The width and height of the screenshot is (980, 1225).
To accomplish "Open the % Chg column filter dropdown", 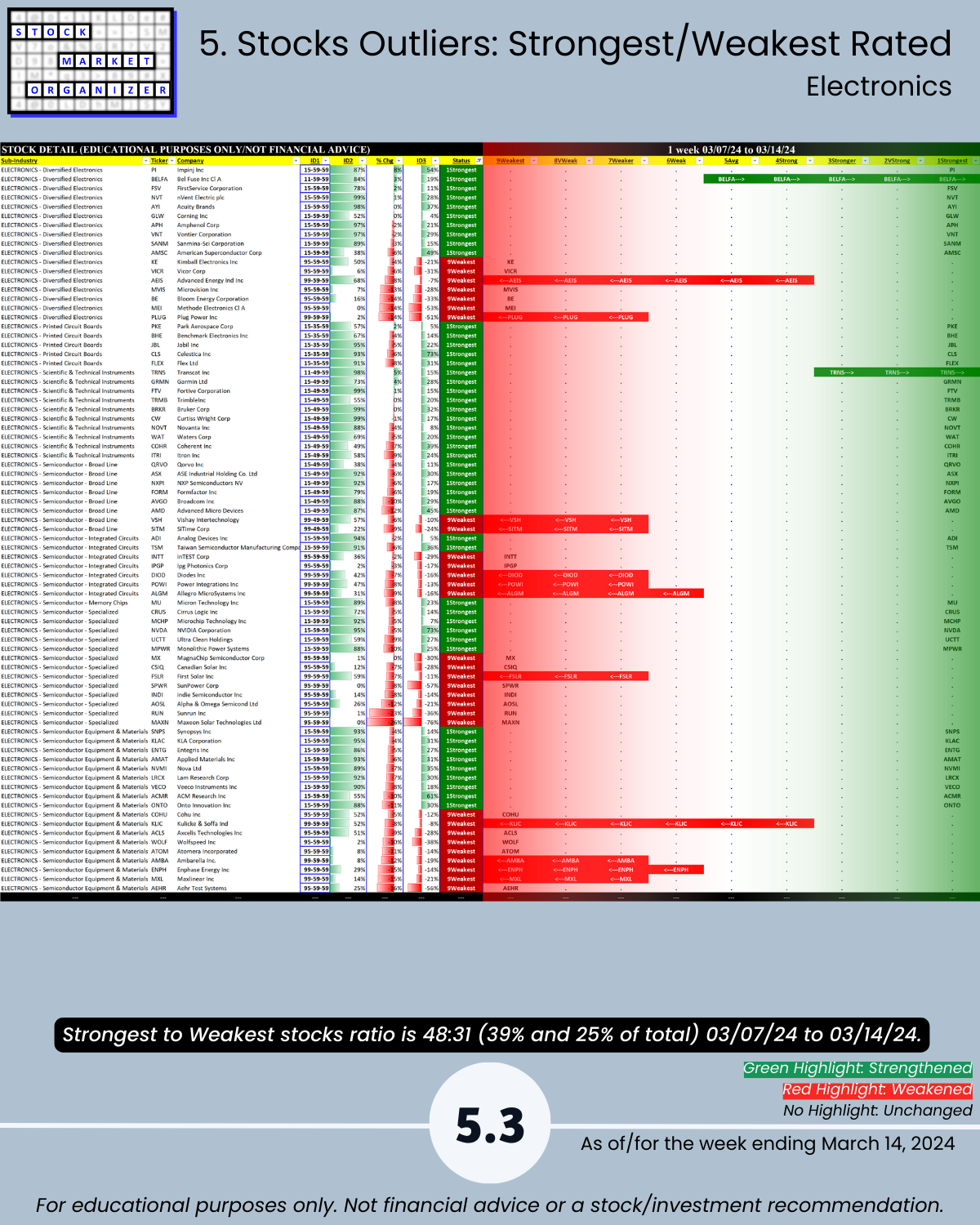I will (399, 161).
